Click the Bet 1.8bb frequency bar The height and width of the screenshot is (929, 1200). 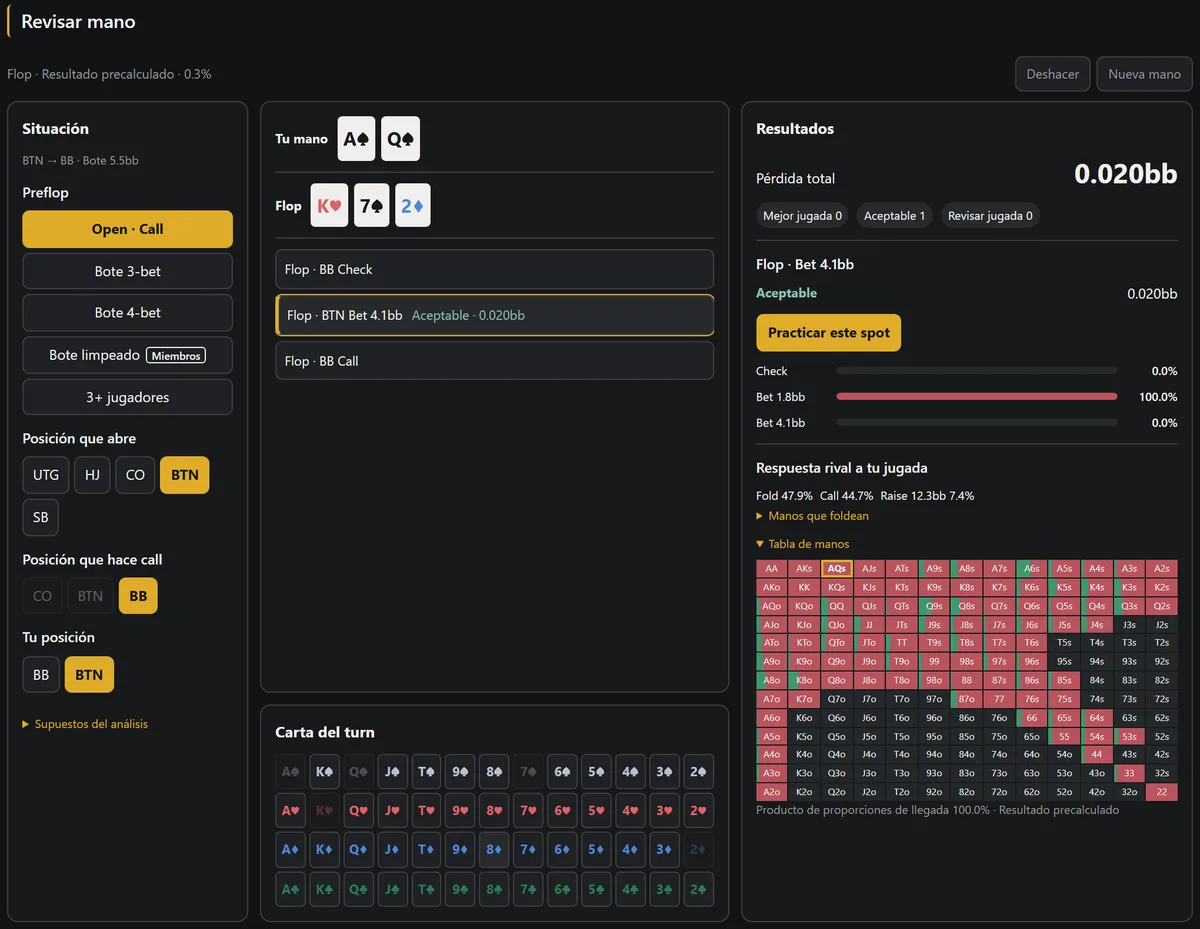977,397
